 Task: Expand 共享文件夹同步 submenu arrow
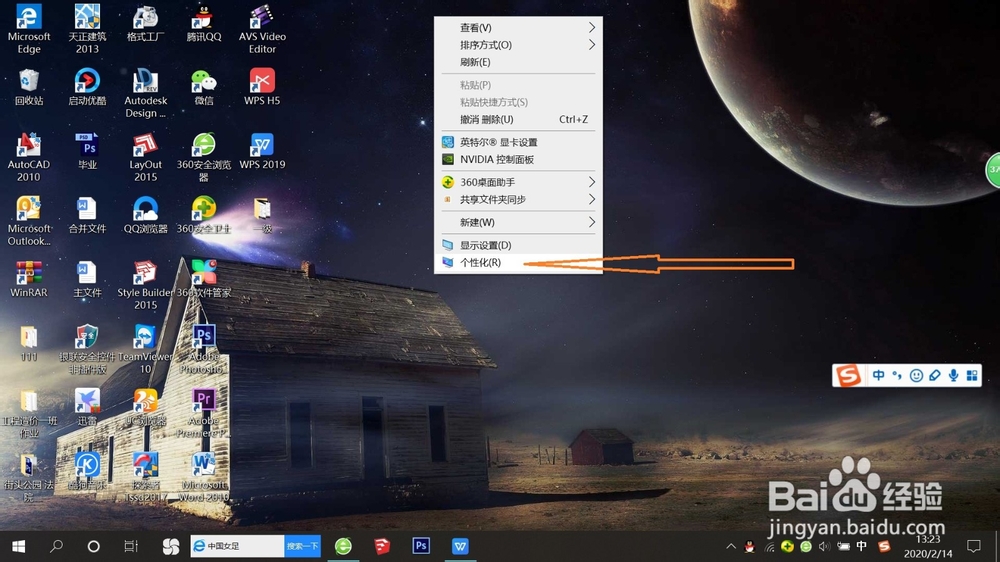click(x=591, y=199)
